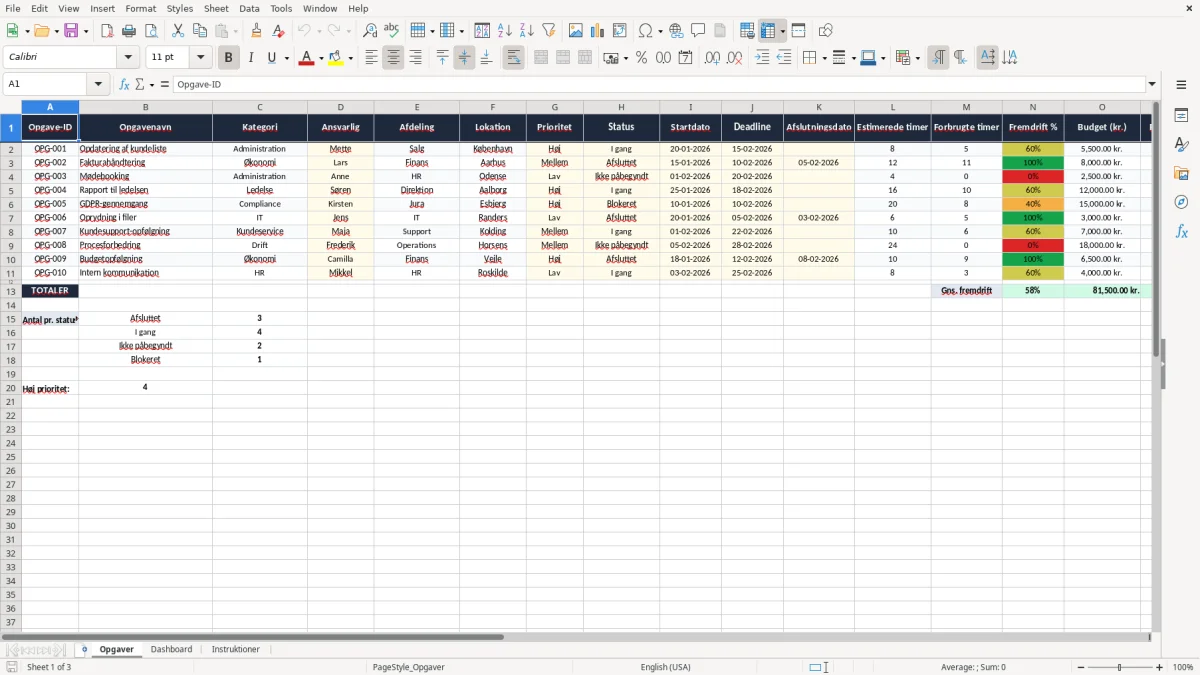The image size is (1200, 675).
Task: Toggle Align Top vertical button
Action: point(442,58)
